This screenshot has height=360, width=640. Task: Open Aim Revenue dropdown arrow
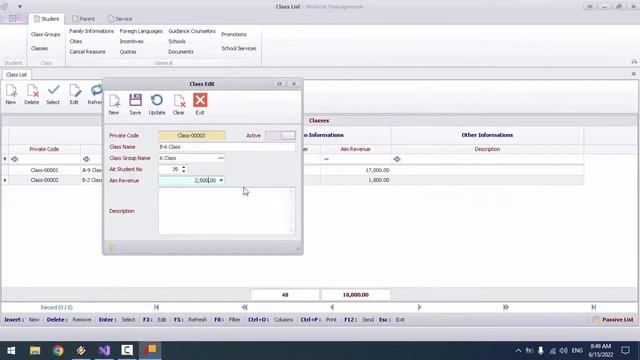pos(221,180)
